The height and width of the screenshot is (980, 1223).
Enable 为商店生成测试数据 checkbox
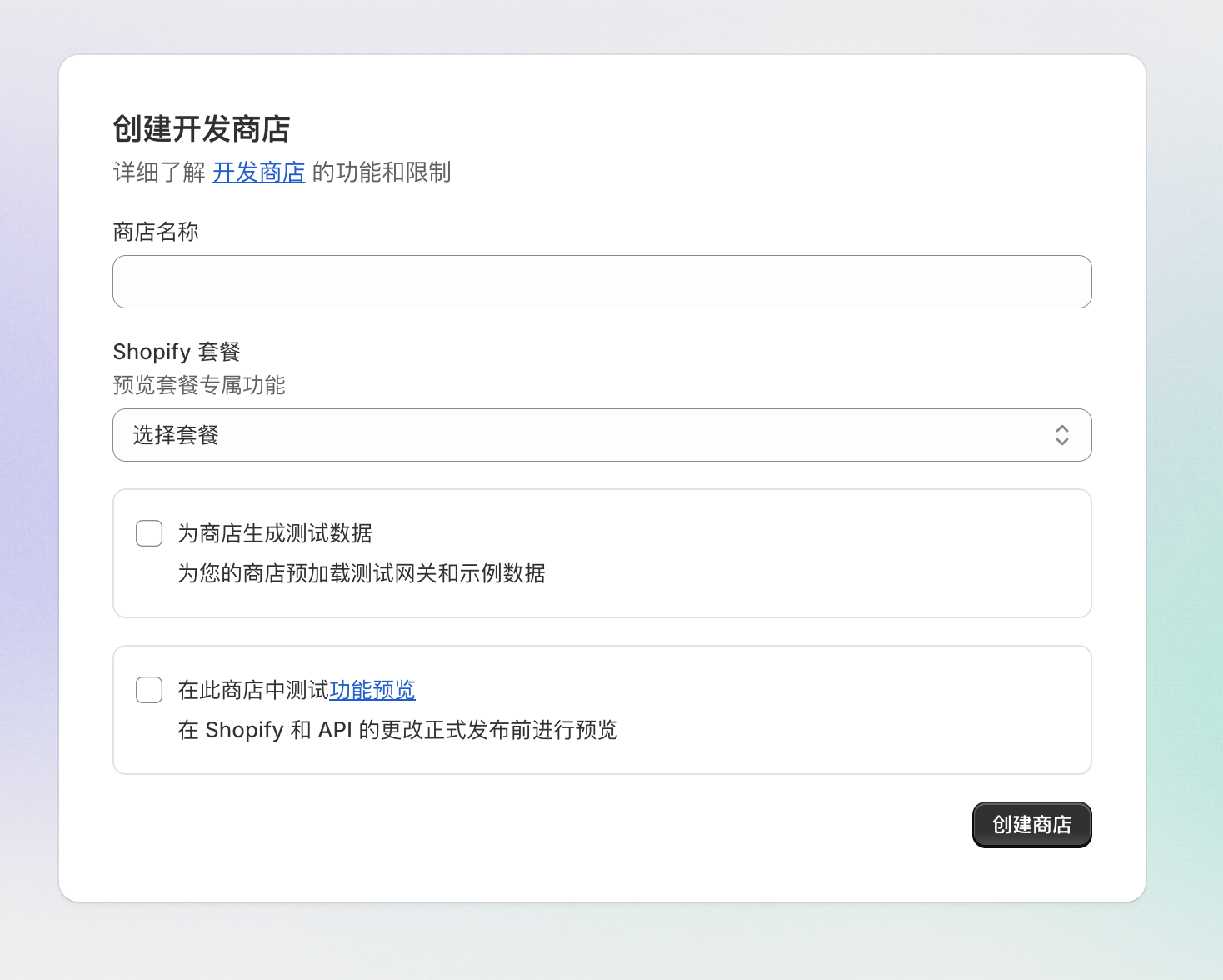click(x=149, y=533)
